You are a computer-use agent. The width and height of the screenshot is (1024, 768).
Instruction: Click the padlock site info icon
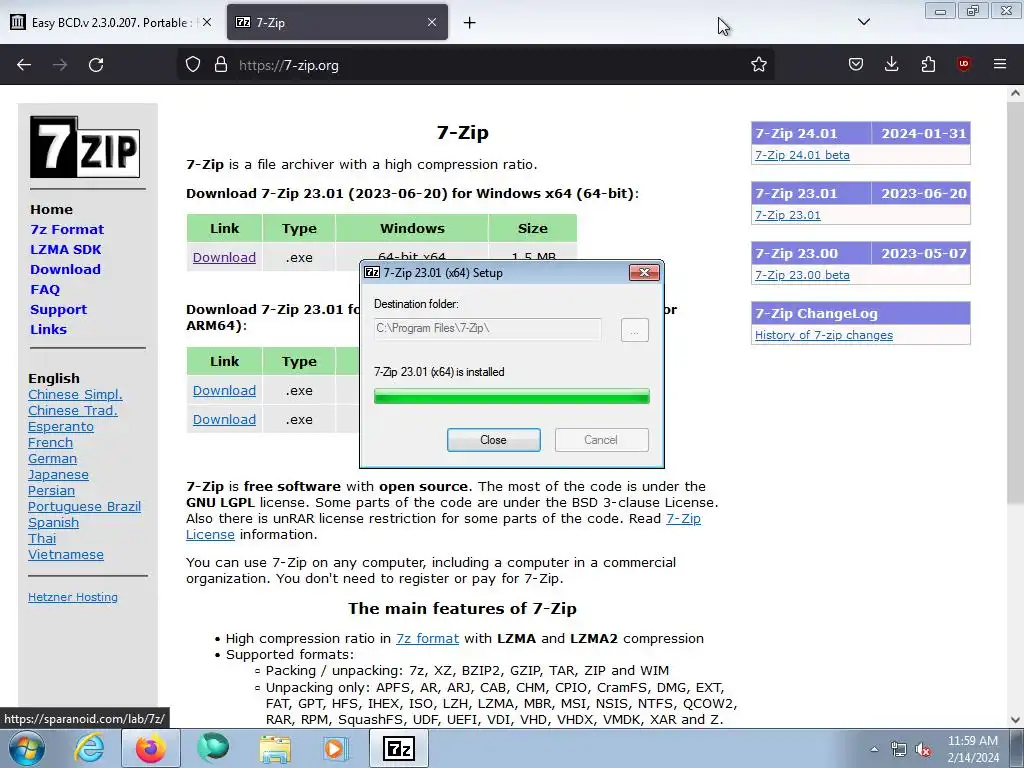(221, 65)
